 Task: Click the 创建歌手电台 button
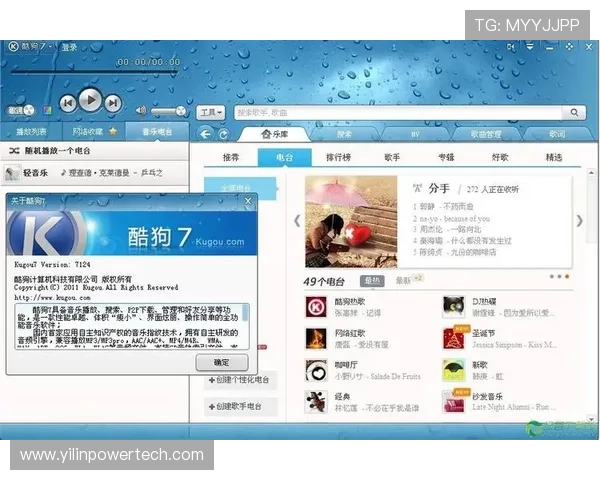point(240,407)
